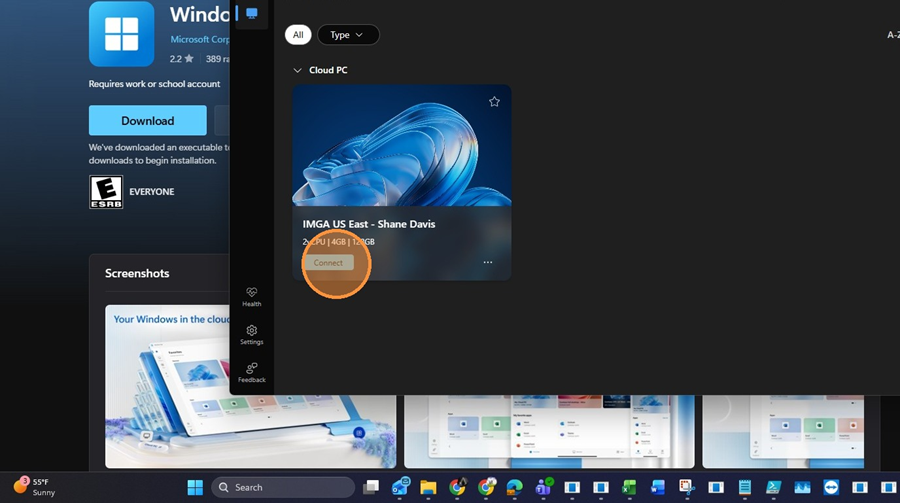The width and height of the screenshot is (900, 503).
Task: Open more options for the Cloud PC card
Action: tap(488, 263)
